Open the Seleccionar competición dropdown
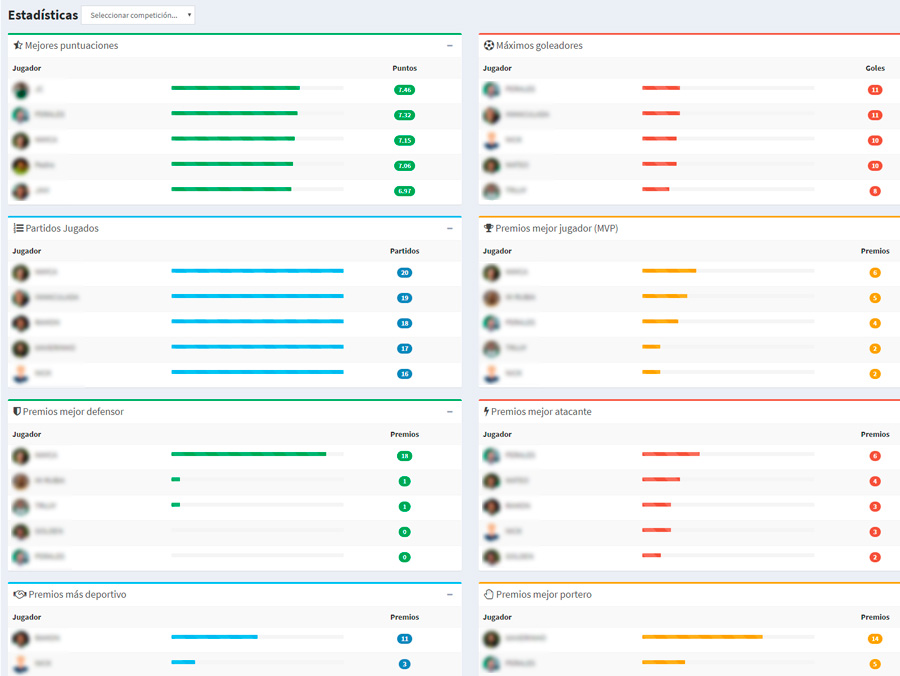The width and height of the screenshot is (900, 676). point(138,16)
